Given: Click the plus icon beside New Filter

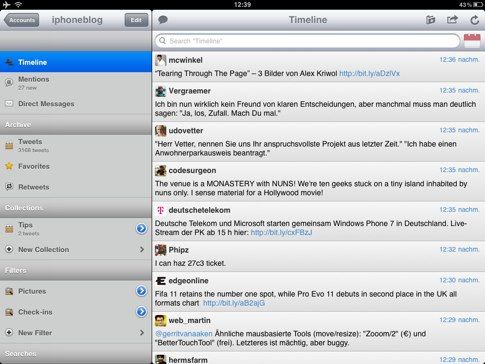Looking at the screenshot, I should tap(9, 332).
